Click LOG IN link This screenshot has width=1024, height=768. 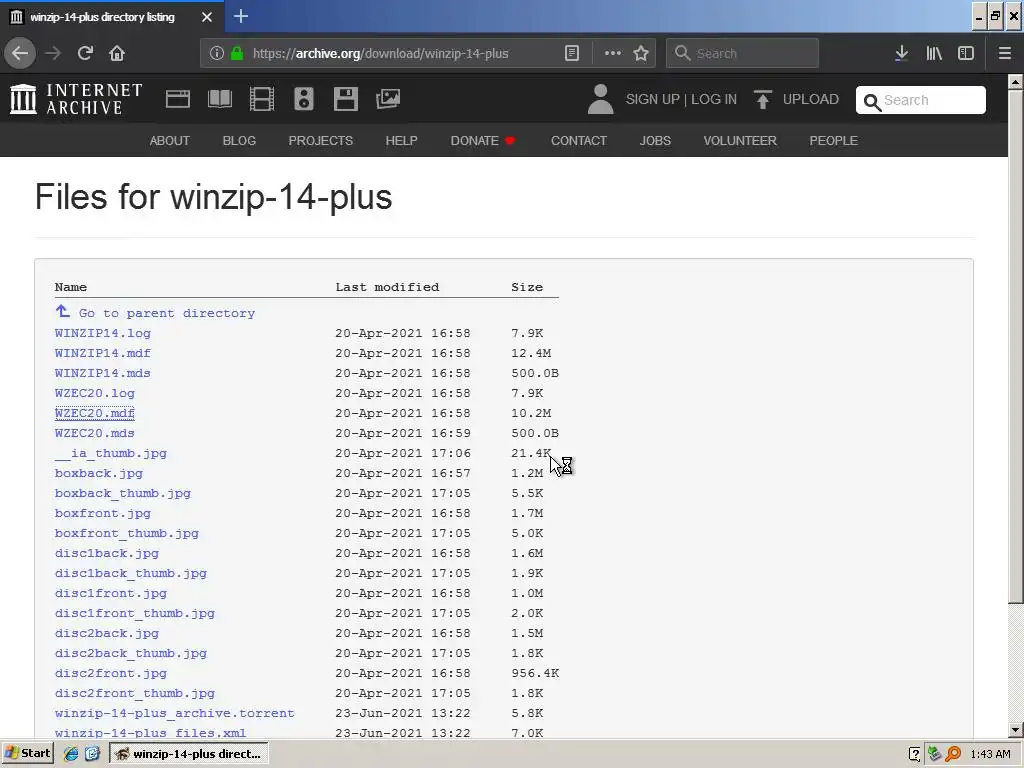point(714,99)
